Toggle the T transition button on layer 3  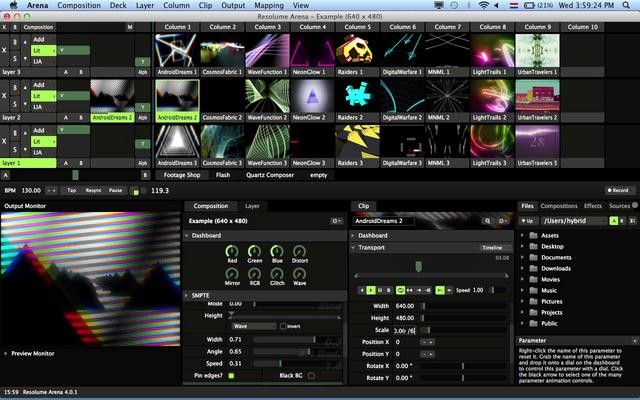coord(142,62)
